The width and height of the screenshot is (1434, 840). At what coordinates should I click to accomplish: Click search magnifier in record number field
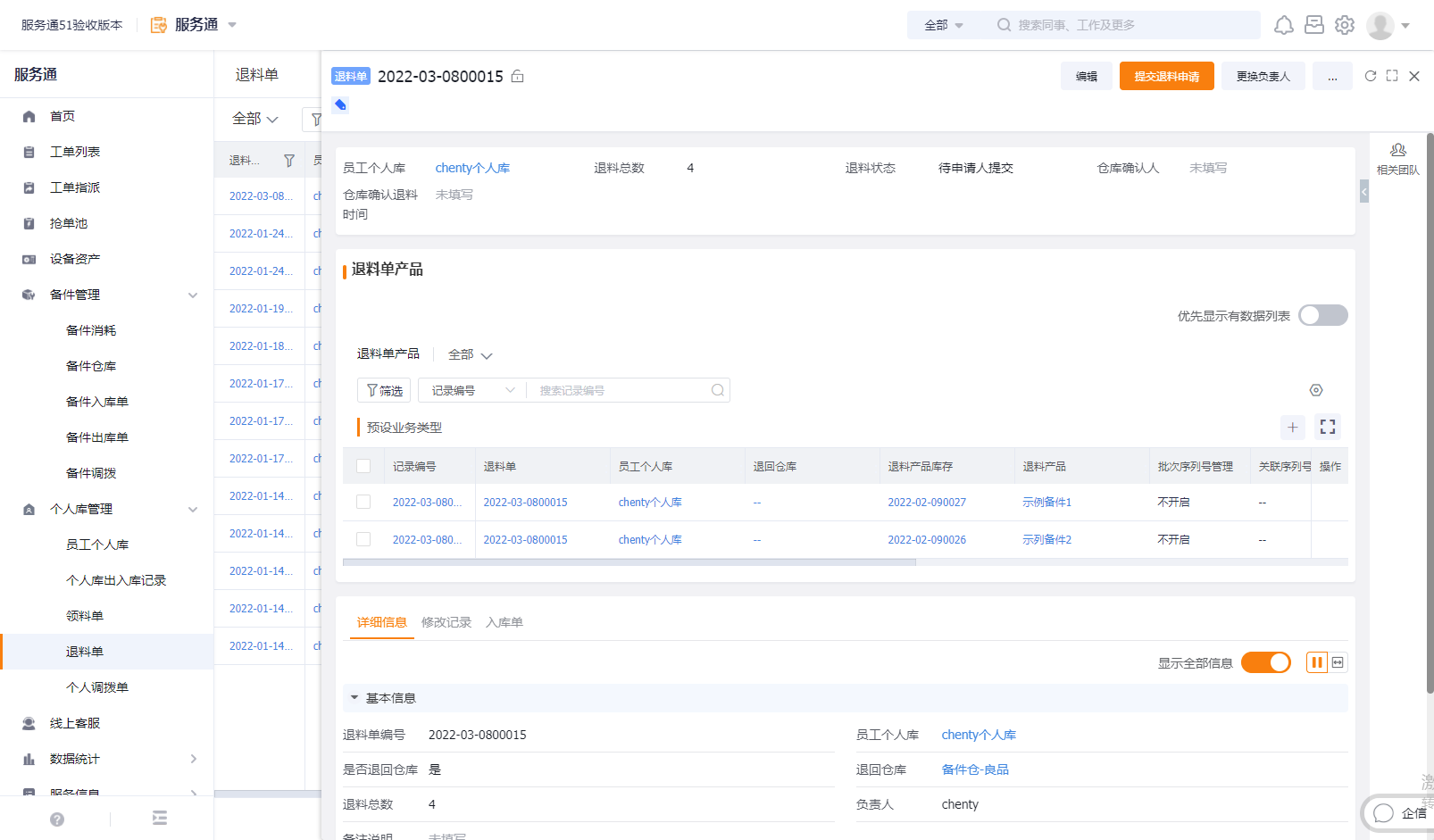tap(718, 390)
